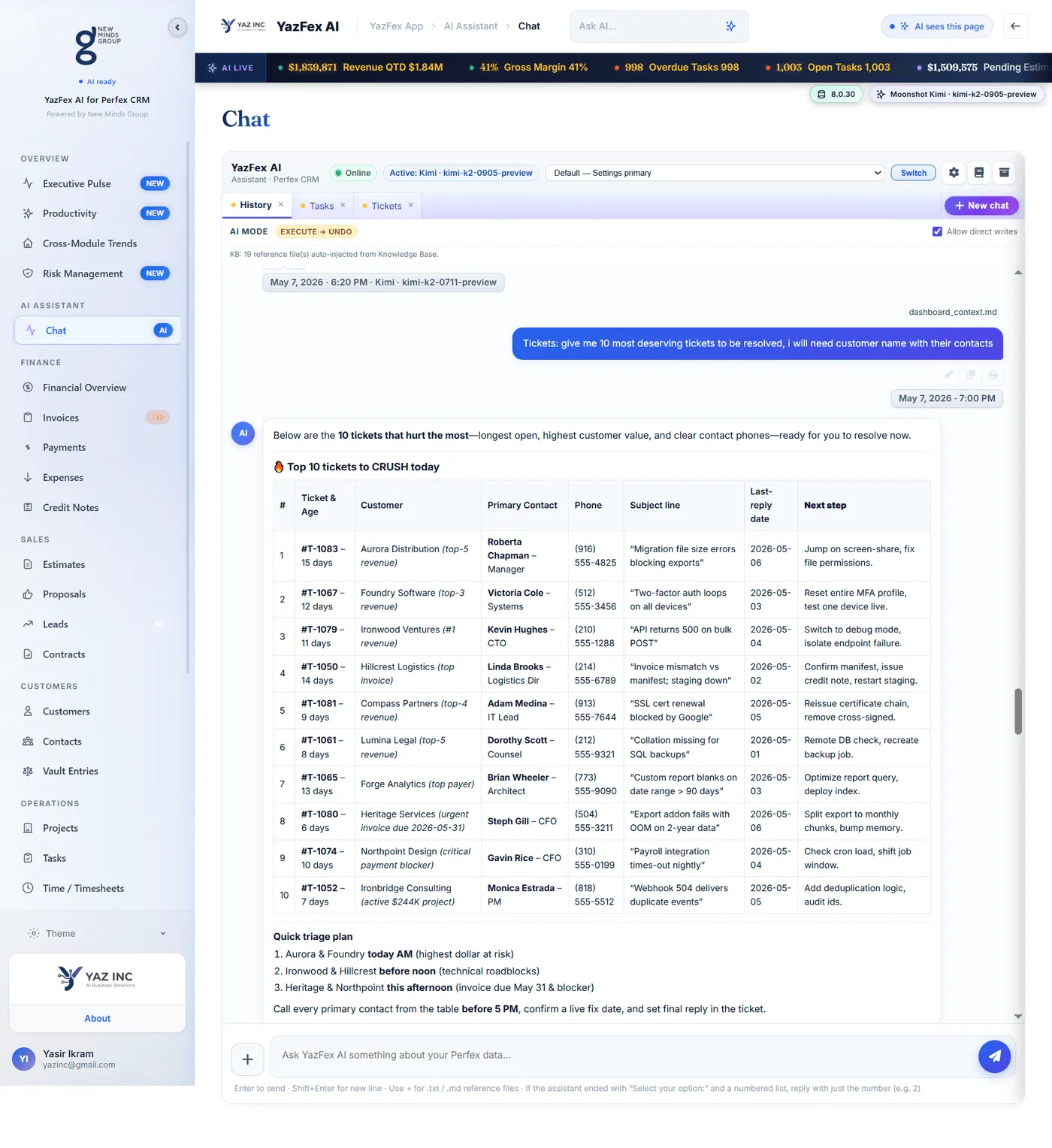Screen dimensions: 1052x1148
Task: Click the Moonshot Kimi model badge
Action: [957, 95]
